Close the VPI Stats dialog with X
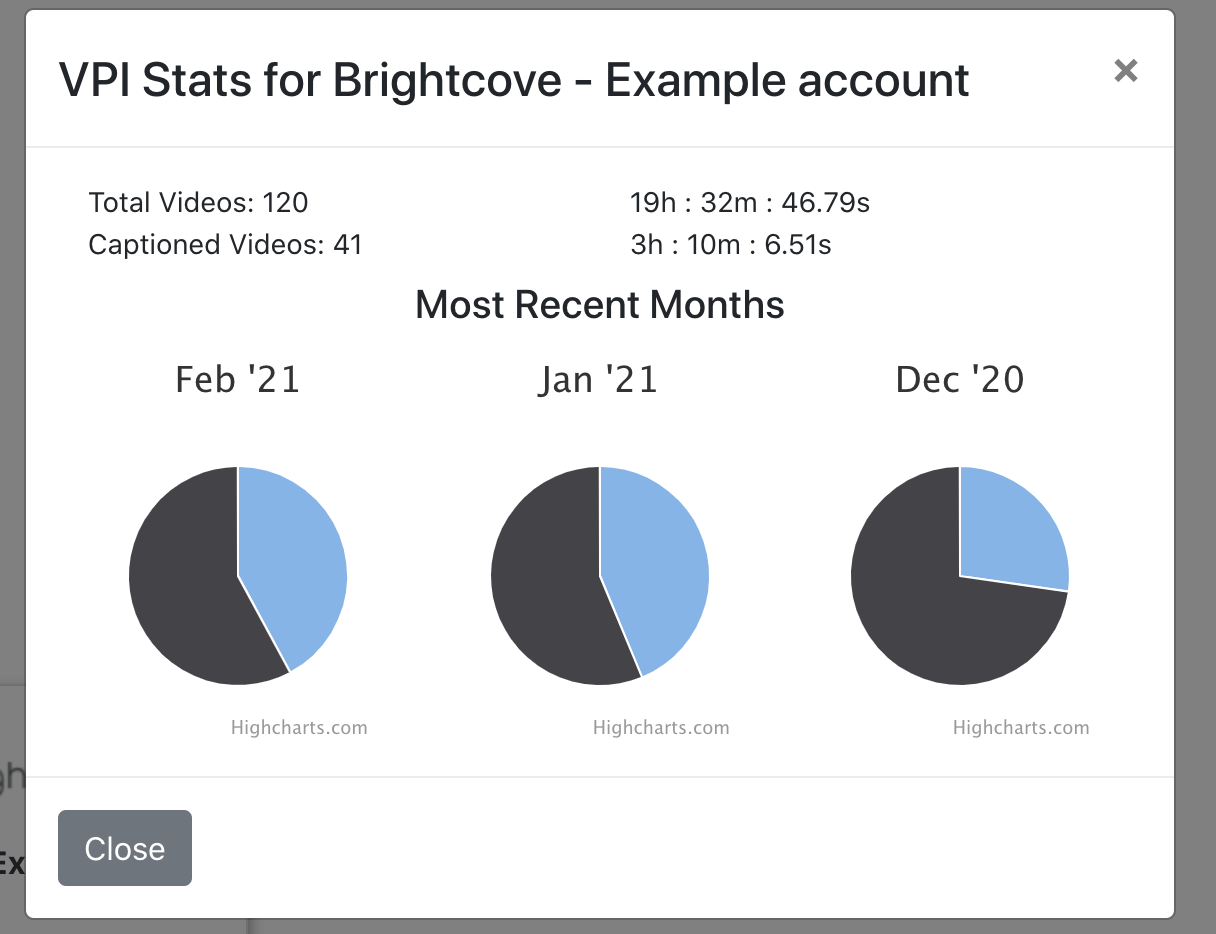1216x934 pixels. pos(1126,71)
